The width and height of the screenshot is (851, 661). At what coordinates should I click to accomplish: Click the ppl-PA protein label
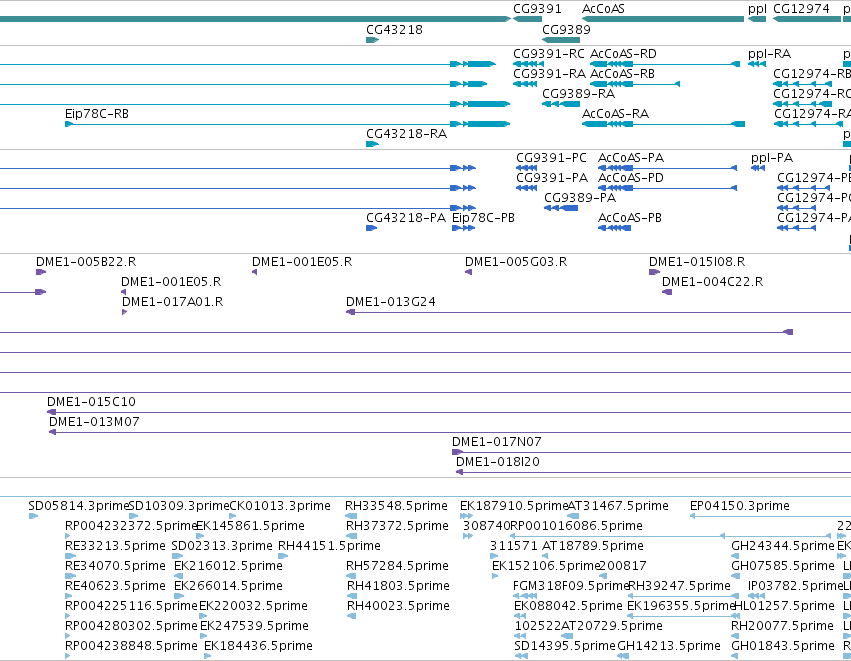pos(772,157)
